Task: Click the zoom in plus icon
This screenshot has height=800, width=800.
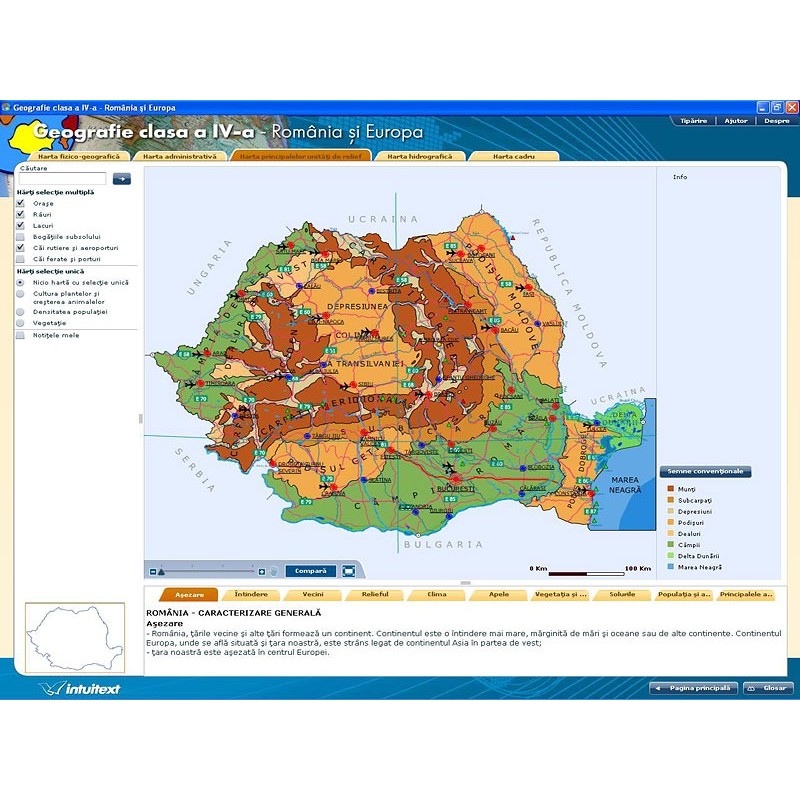Action: [262, 571]
